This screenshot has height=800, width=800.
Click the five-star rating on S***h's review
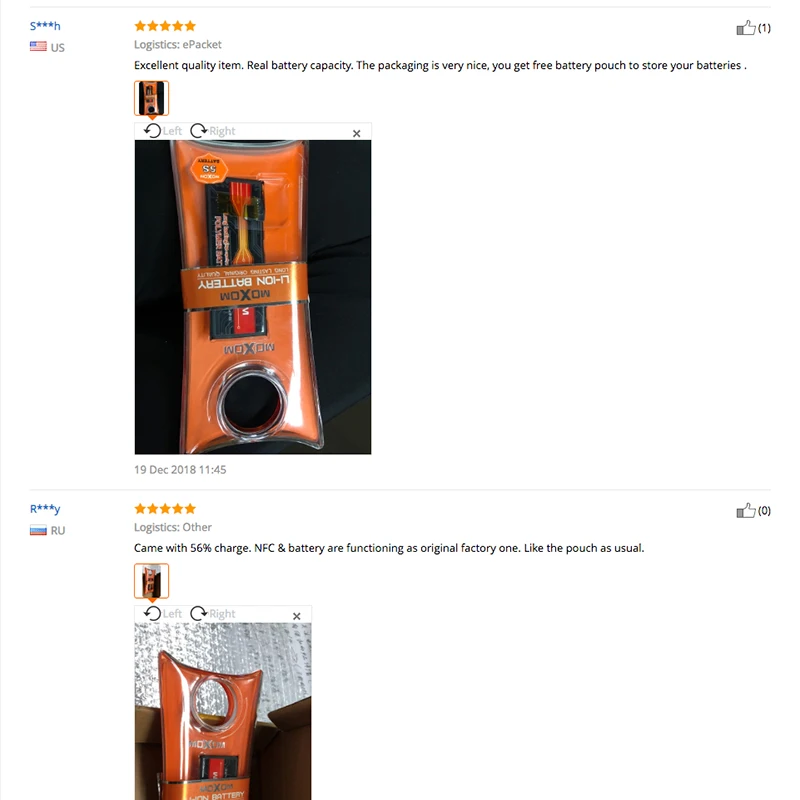[165, 26]
